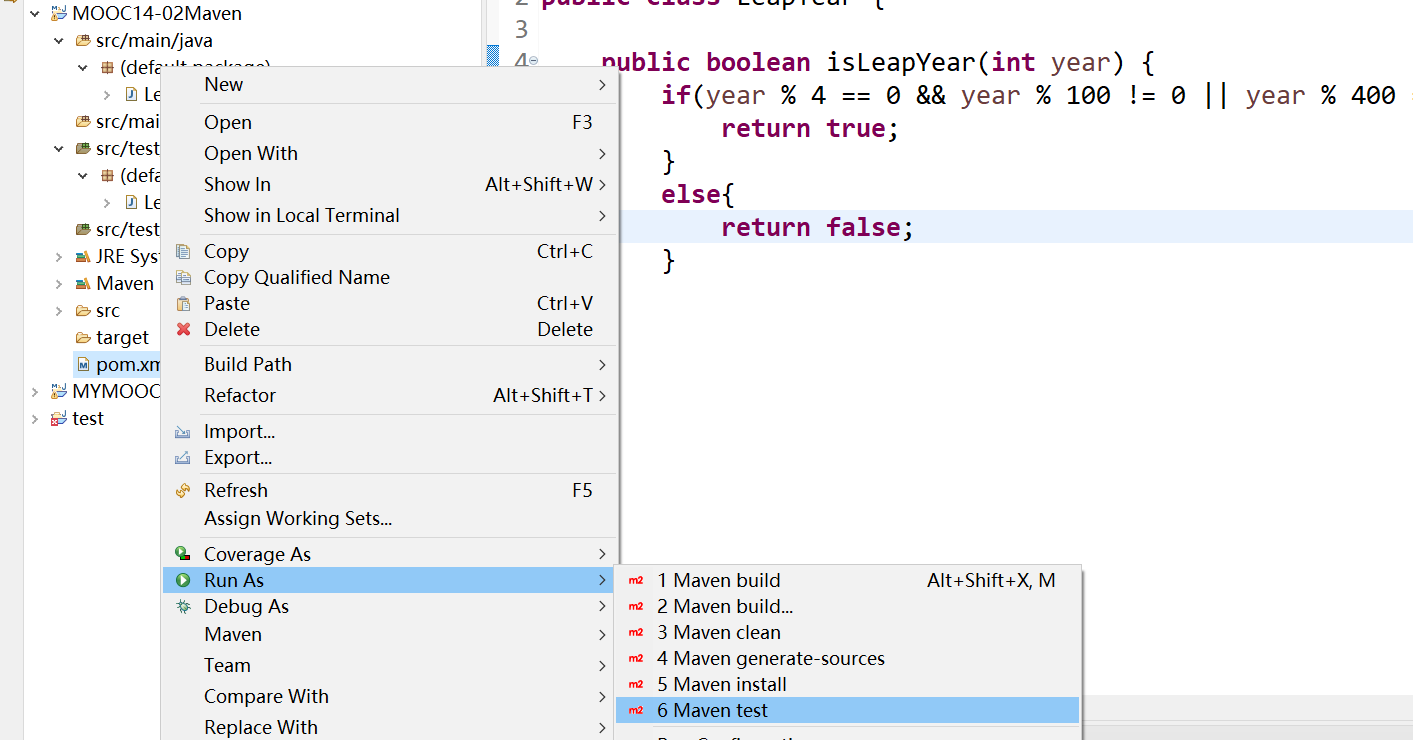This screenshot has width=1413, height=740.
Task: Click the MOOC14-02Maven project icon
Action: click(59, 14)
